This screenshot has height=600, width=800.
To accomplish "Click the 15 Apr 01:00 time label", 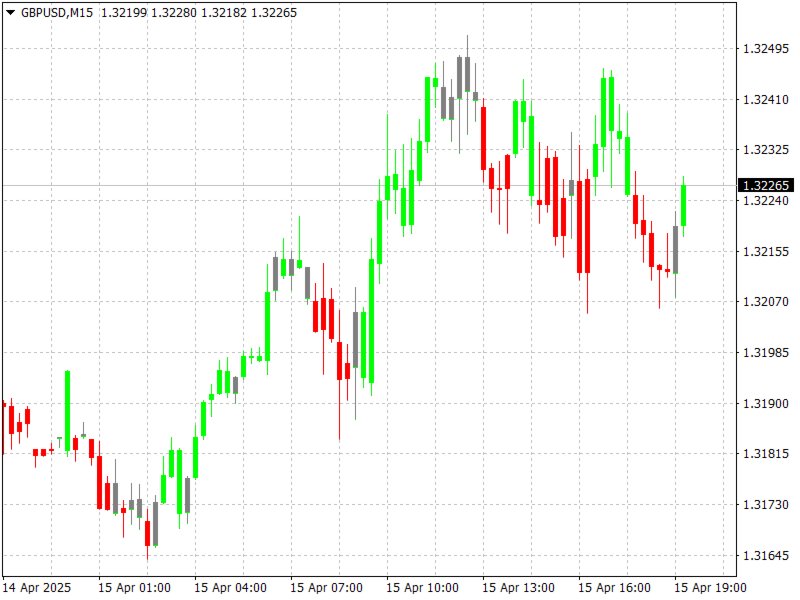I will [134, 588].
